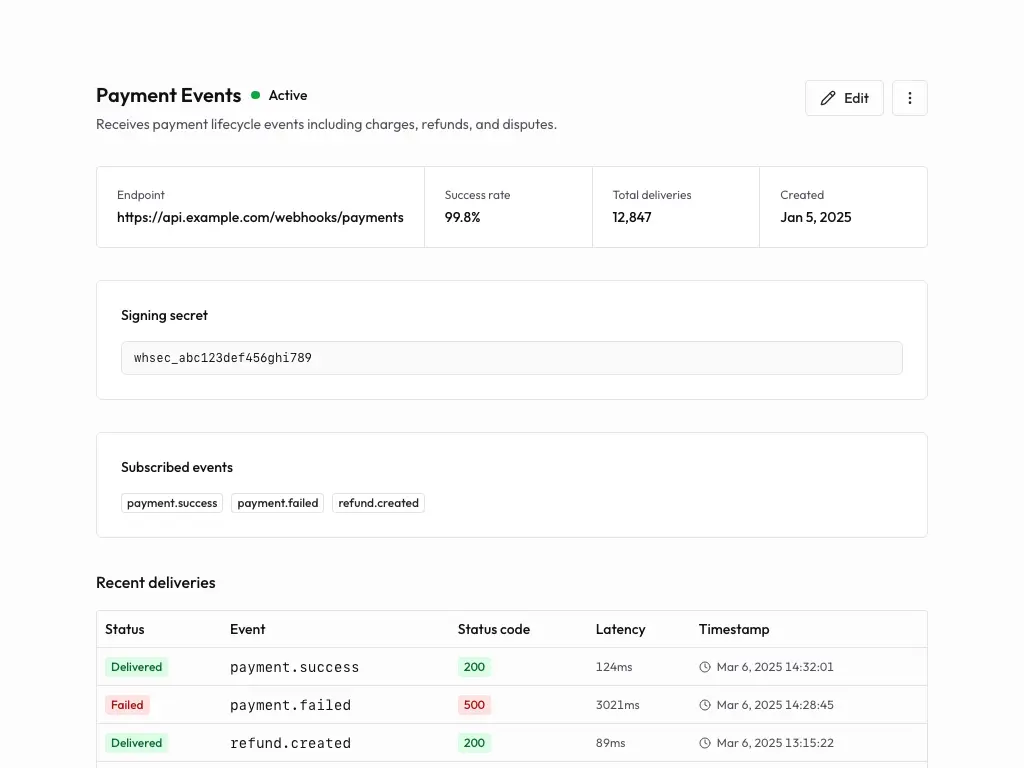Open the three-dot more options menu
Screen dimensions: 1024x768
(x=909, y=98)
